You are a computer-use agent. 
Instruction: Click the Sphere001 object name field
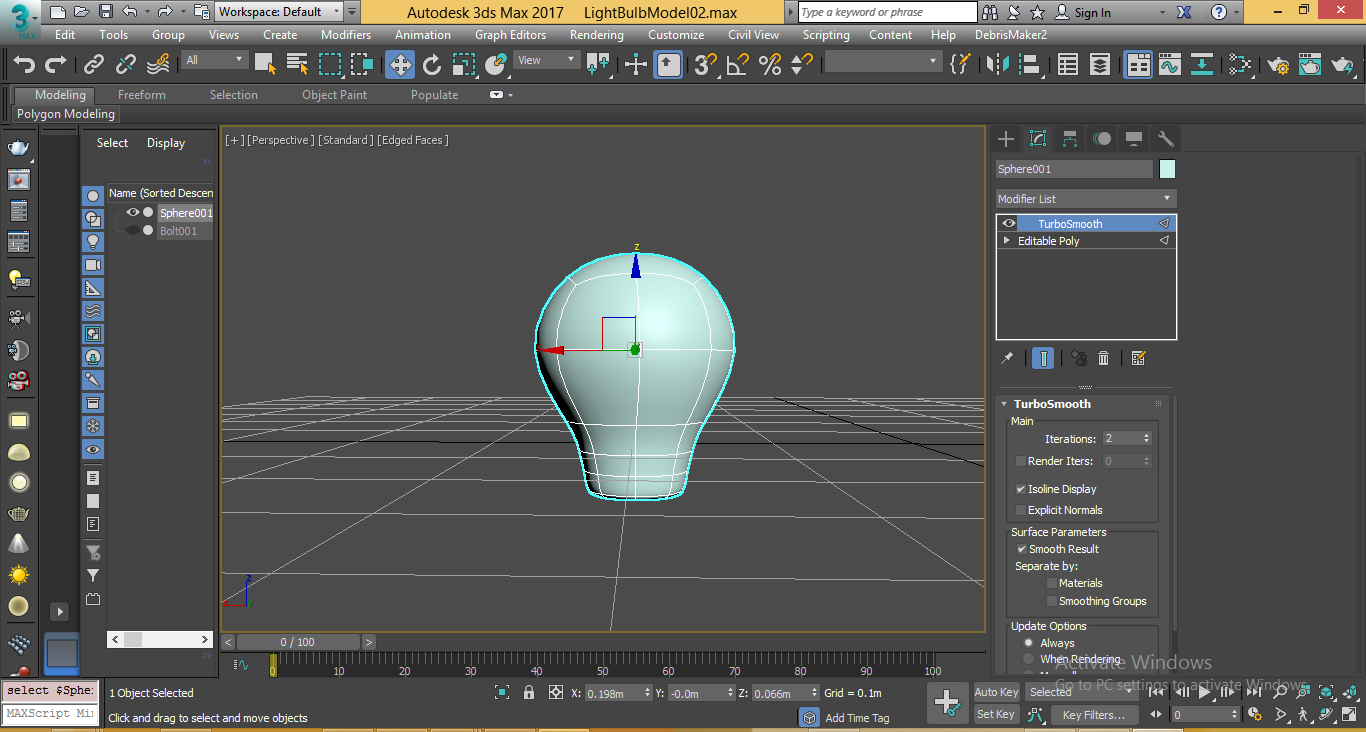coord(1074,169)
